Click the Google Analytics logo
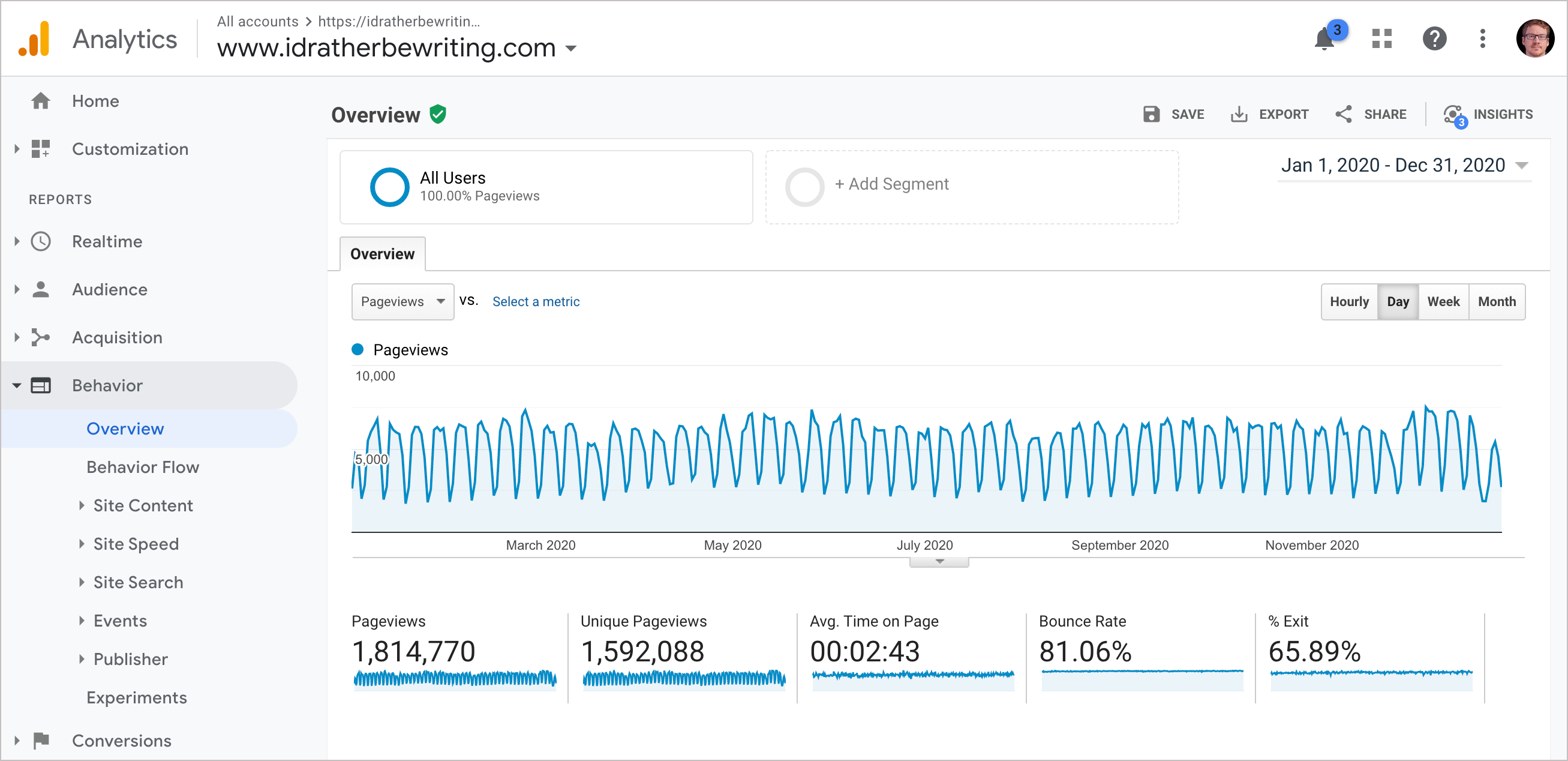Image resolution: width=1568 pixels, height=761 pixels. (x=34, y=38)
